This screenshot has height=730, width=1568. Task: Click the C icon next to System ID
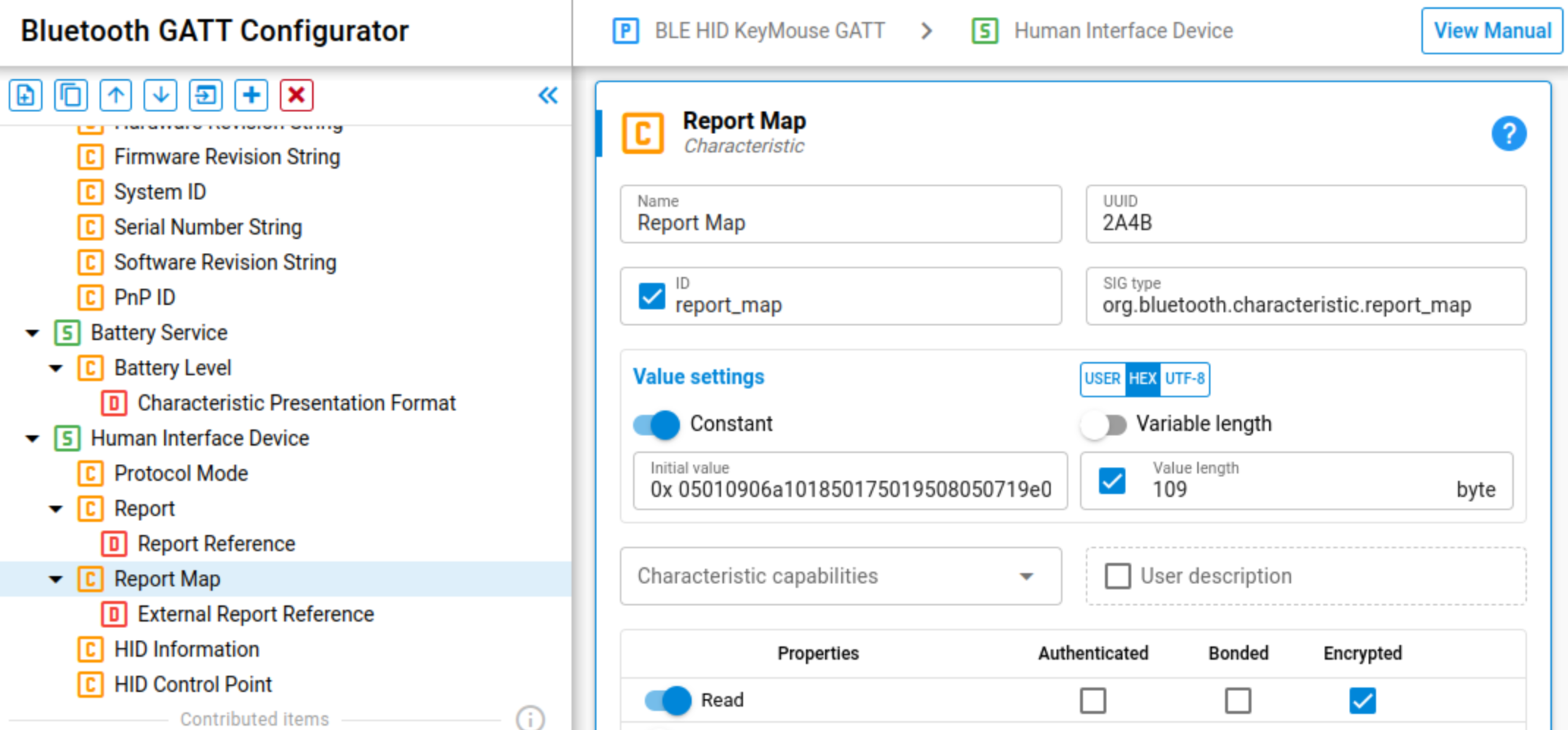90,192
